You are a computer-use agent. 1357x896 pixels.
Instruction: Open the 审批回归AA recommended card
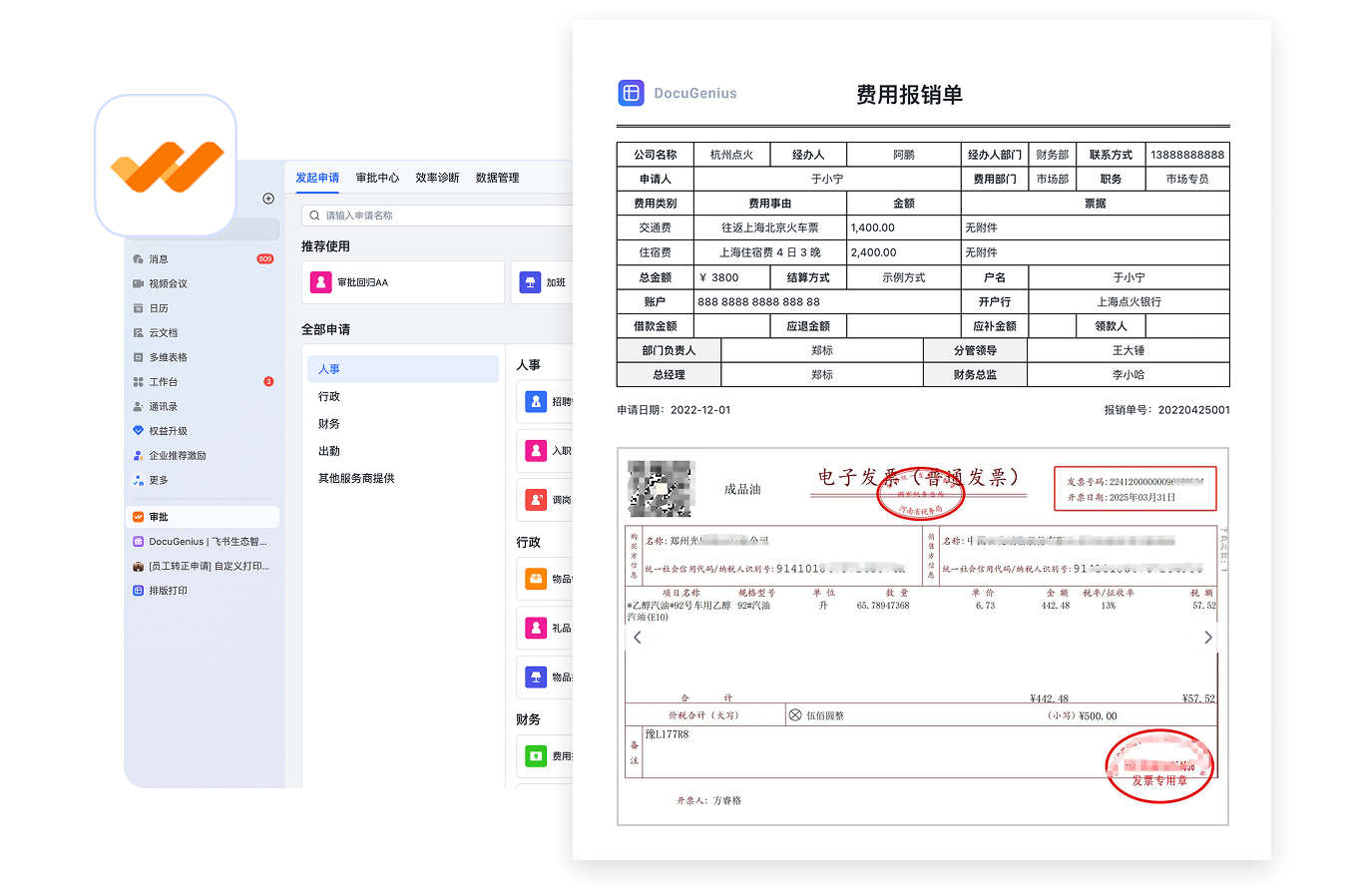403,282
